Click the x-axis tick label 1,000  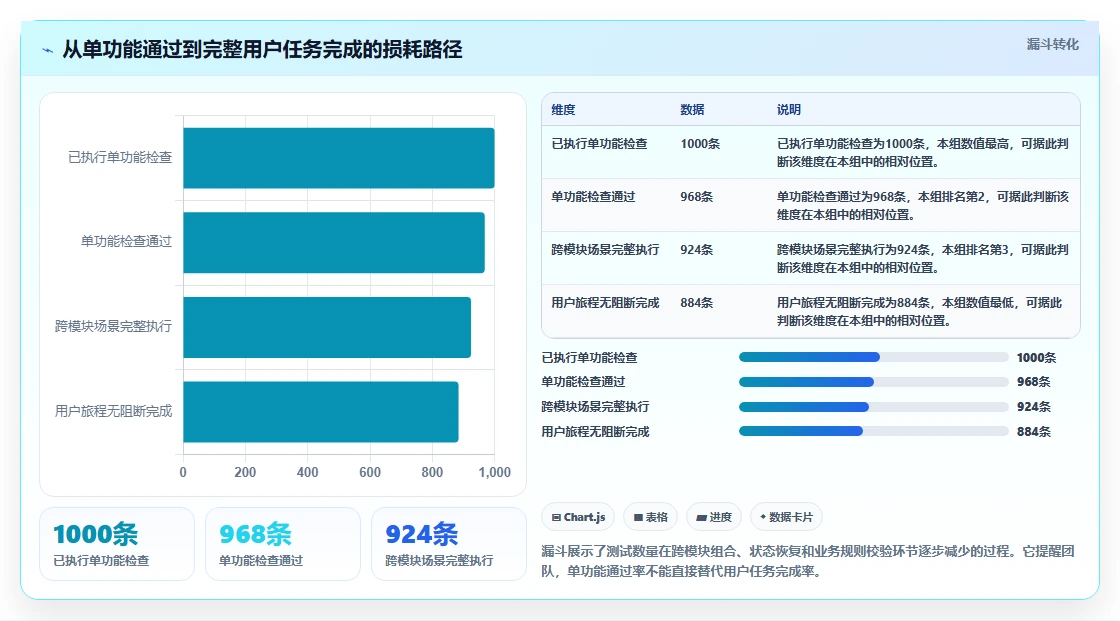coord(494,472)
